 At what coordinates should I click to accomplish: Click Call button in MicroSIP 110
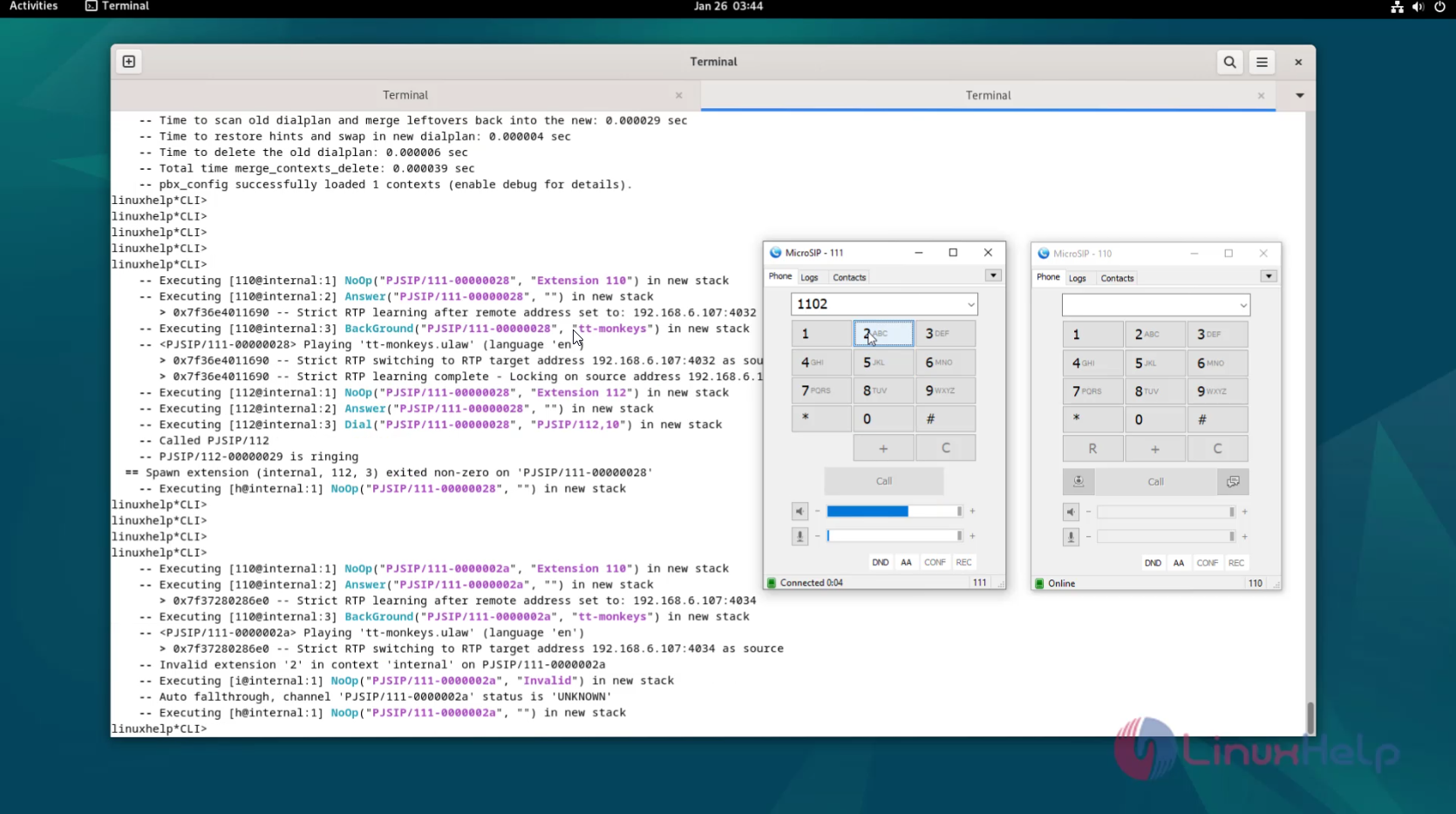tap(1155, 482)
